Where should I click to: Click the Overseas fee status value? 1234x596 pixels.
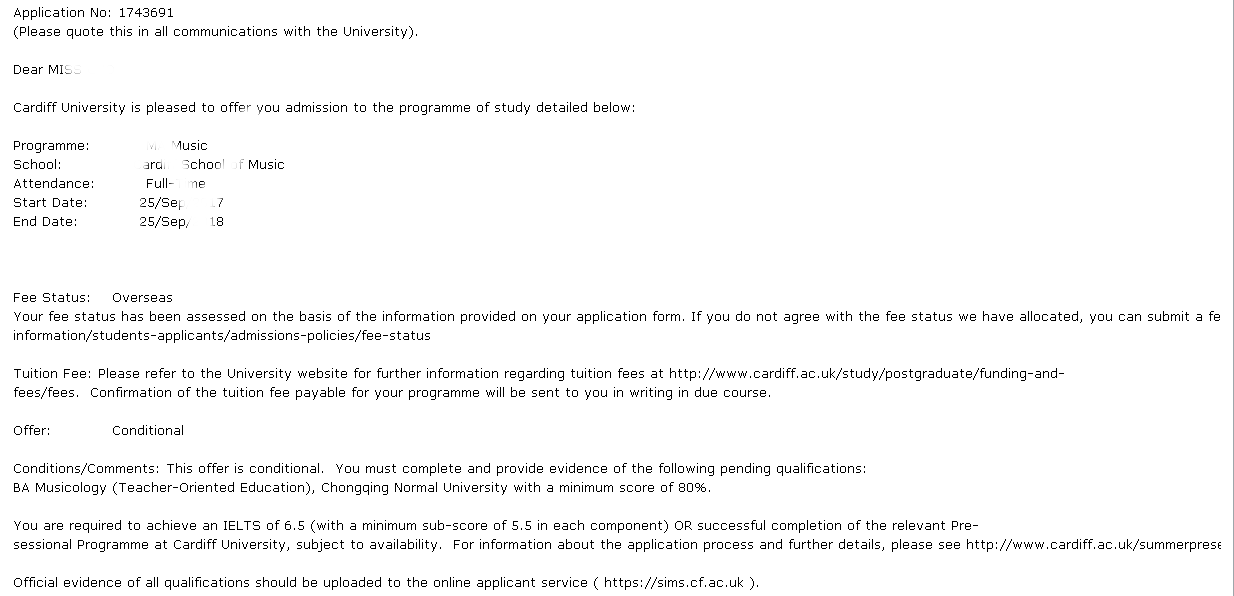point(142,298)
